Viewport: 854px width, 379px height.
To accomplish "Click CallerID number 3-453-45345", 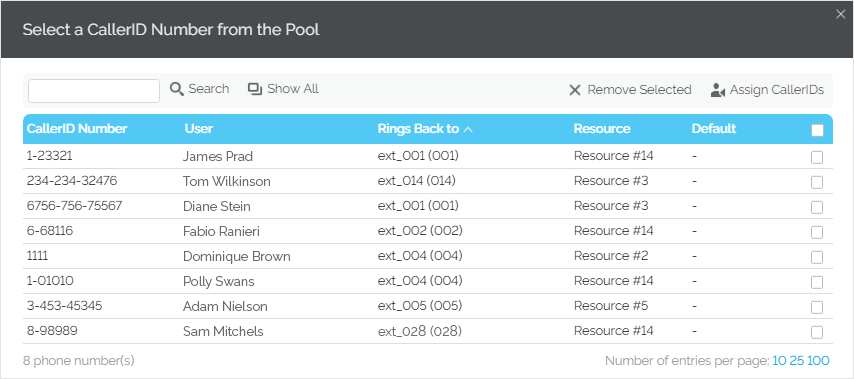I will click(64, 306).
